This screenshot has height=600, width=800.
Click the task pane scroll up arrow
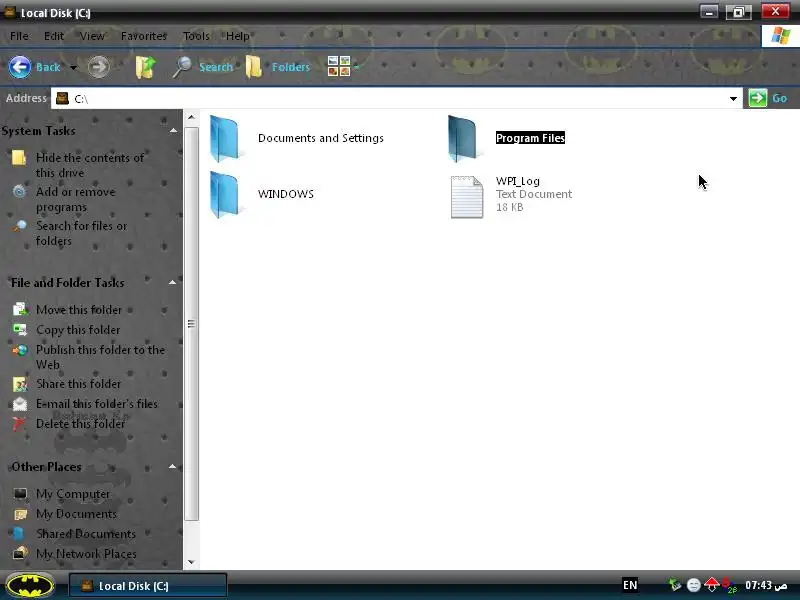(x=191, y=117)
